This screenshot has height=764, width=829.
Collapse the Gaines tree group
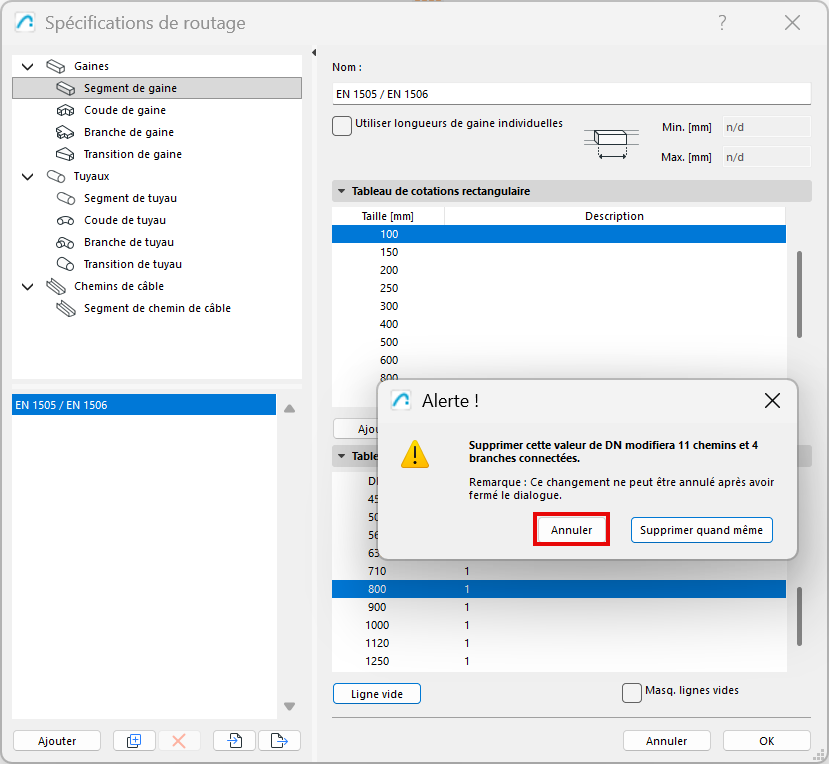coord(27,67)
